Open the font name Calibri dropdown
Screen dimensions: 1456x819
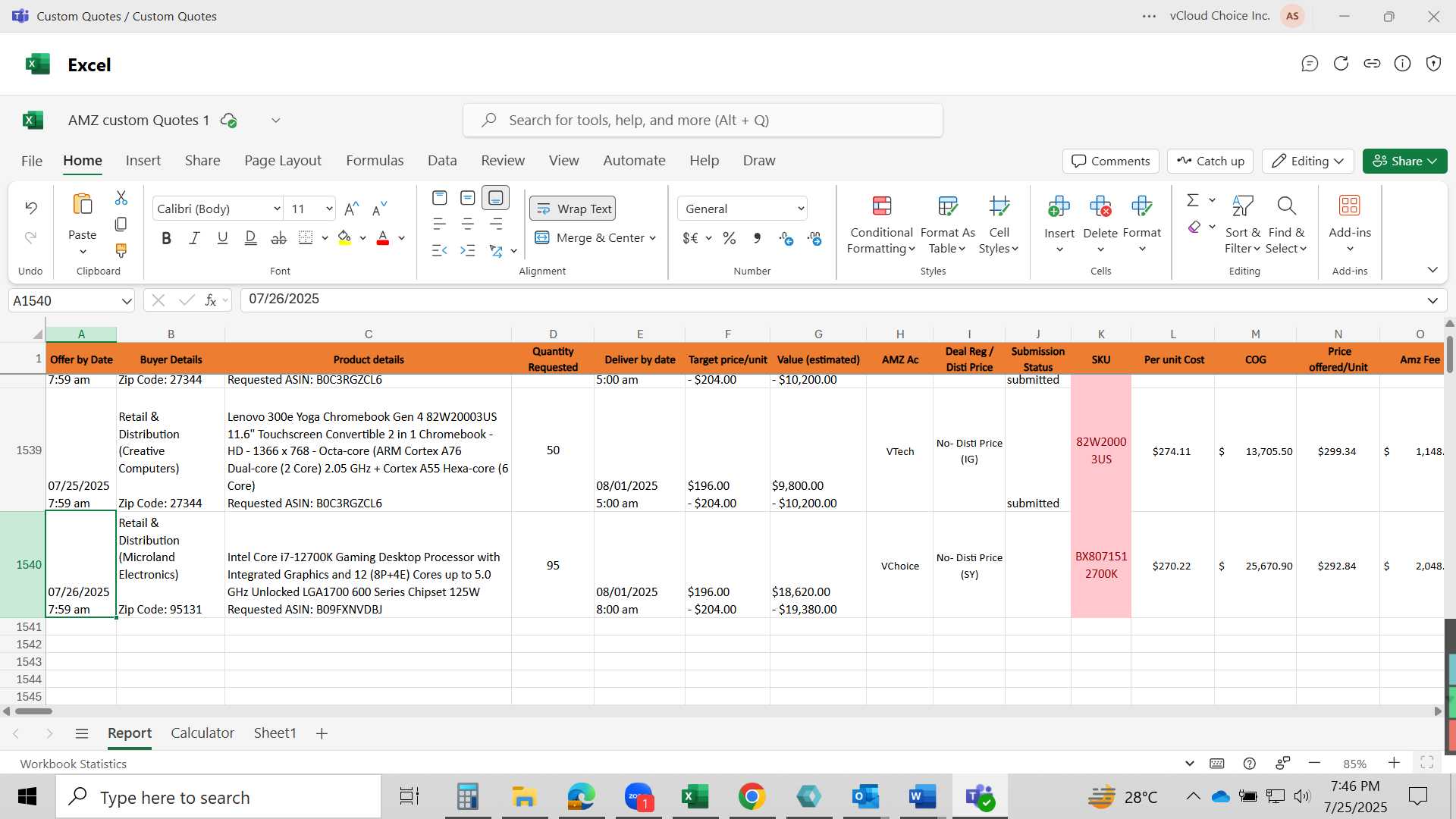(x=277, y=209)
